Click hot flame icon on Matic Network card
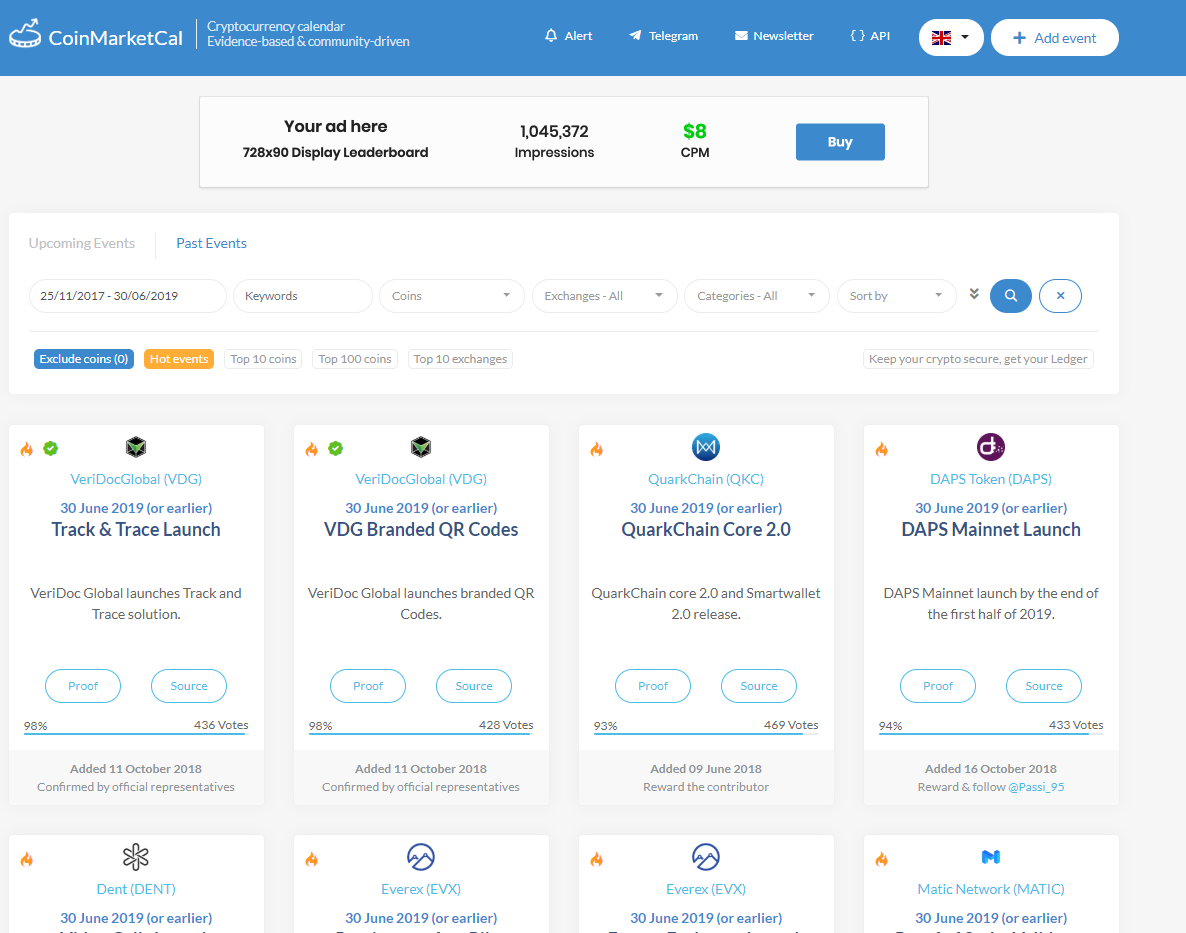 882,859
